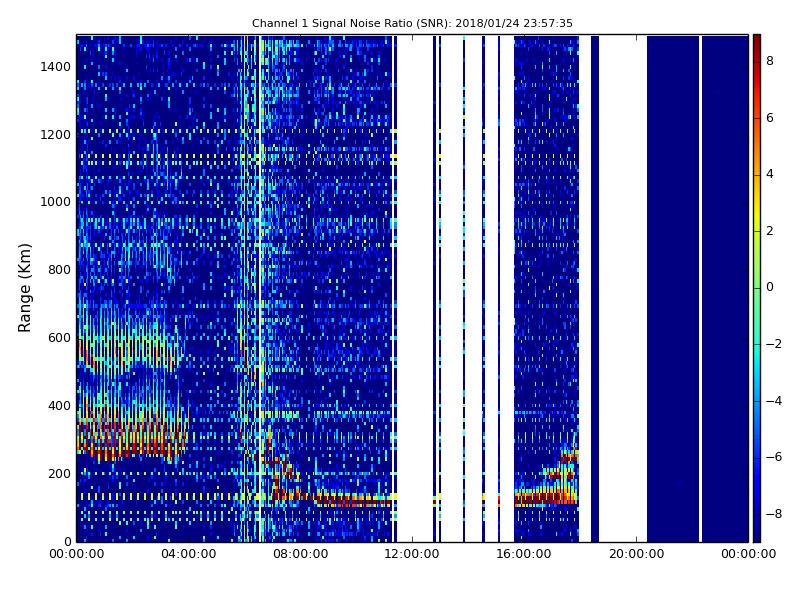The width and height of the screenshot is (800, 600).
Task: Click the colorbar tick label 8
Action: pos(770,61)
